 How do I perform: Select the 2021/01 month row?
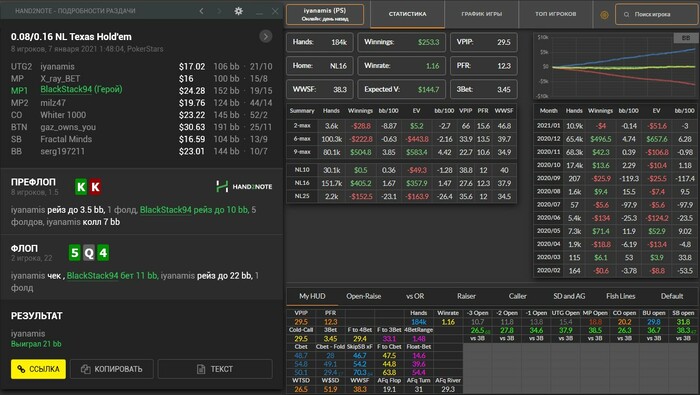pyautogui.click(x=615, y=126)
